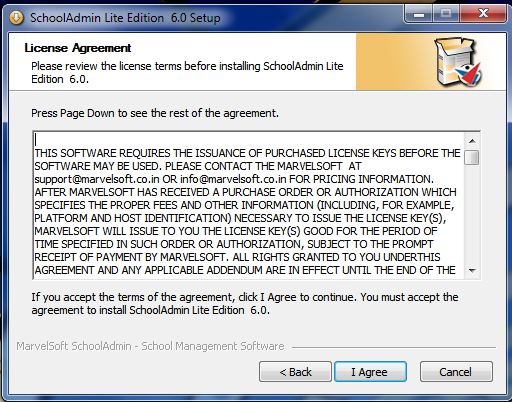The width and height of the screenshot is (512, 402).
Task: Click the License Agreement heading
Action: click(x=78, y=48)
